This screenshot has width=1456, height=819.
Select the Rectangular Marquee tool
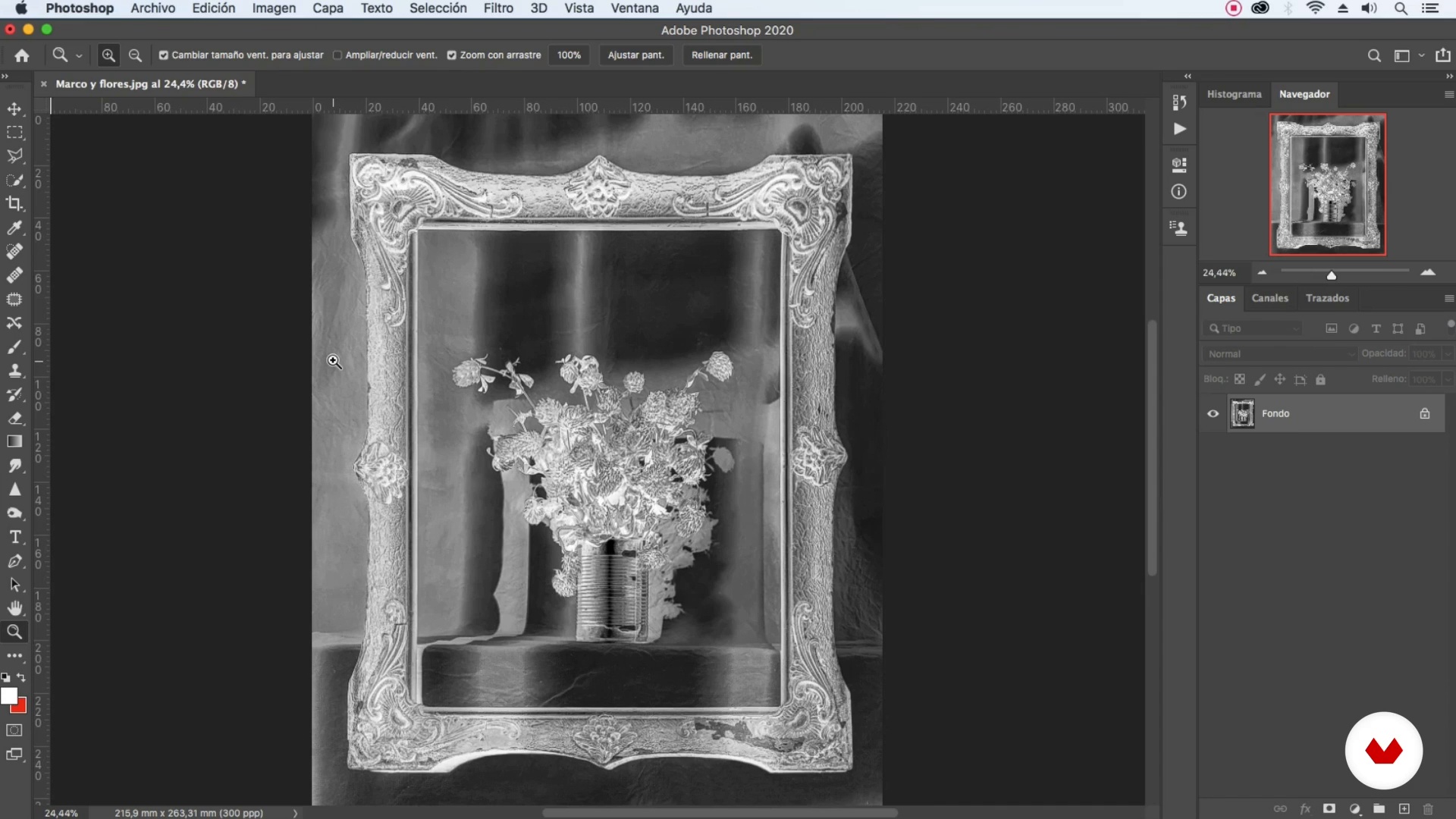(x=14, y=132)
